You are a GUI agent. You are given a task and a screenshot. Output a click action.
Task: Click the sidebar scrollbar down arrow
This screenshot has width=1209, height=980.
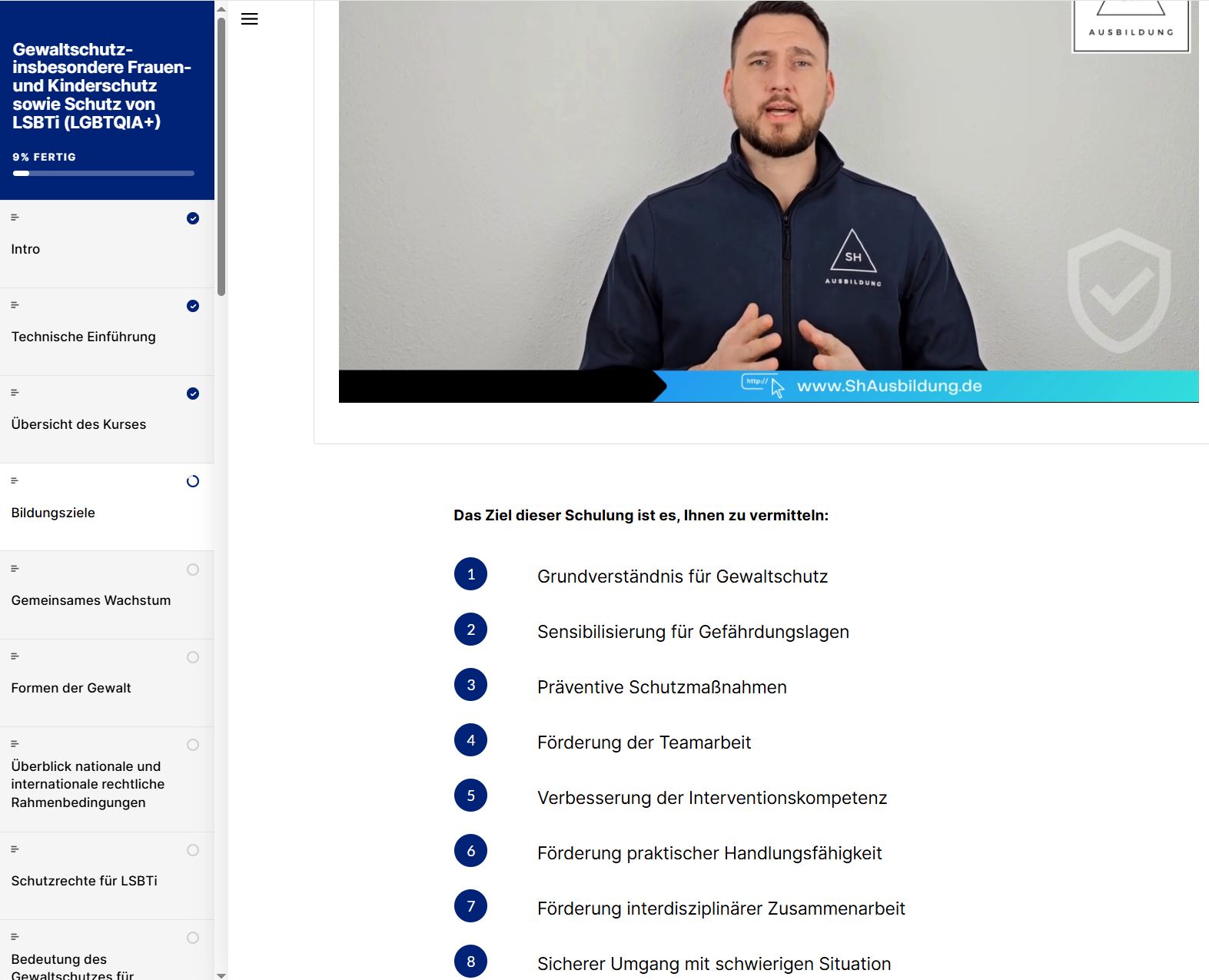(221, 975)
